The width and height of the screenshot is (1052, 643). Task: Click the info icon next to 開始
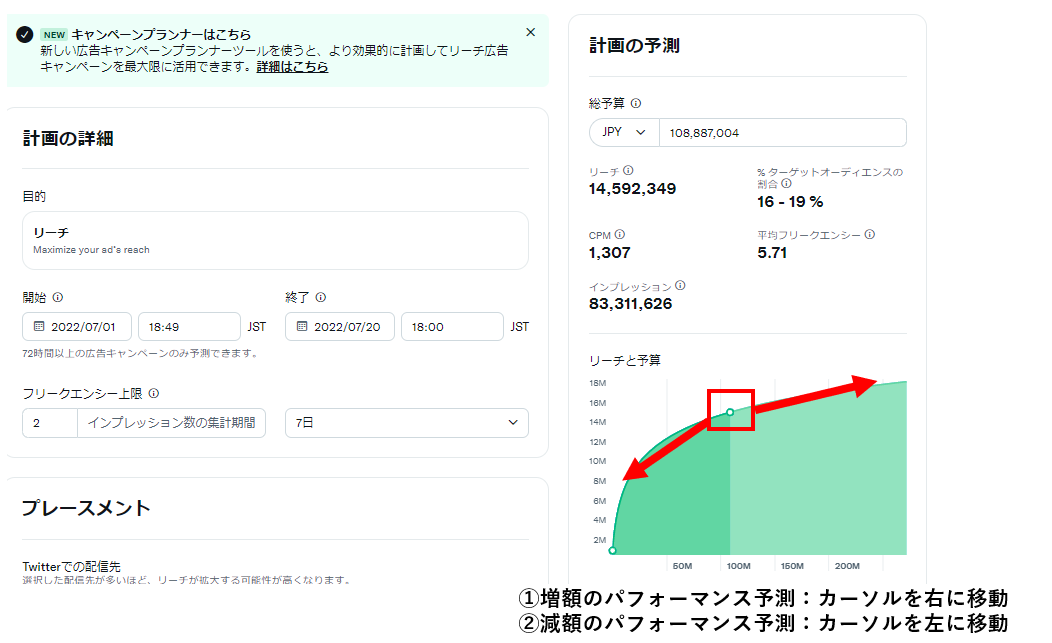[x=58, y=297]
